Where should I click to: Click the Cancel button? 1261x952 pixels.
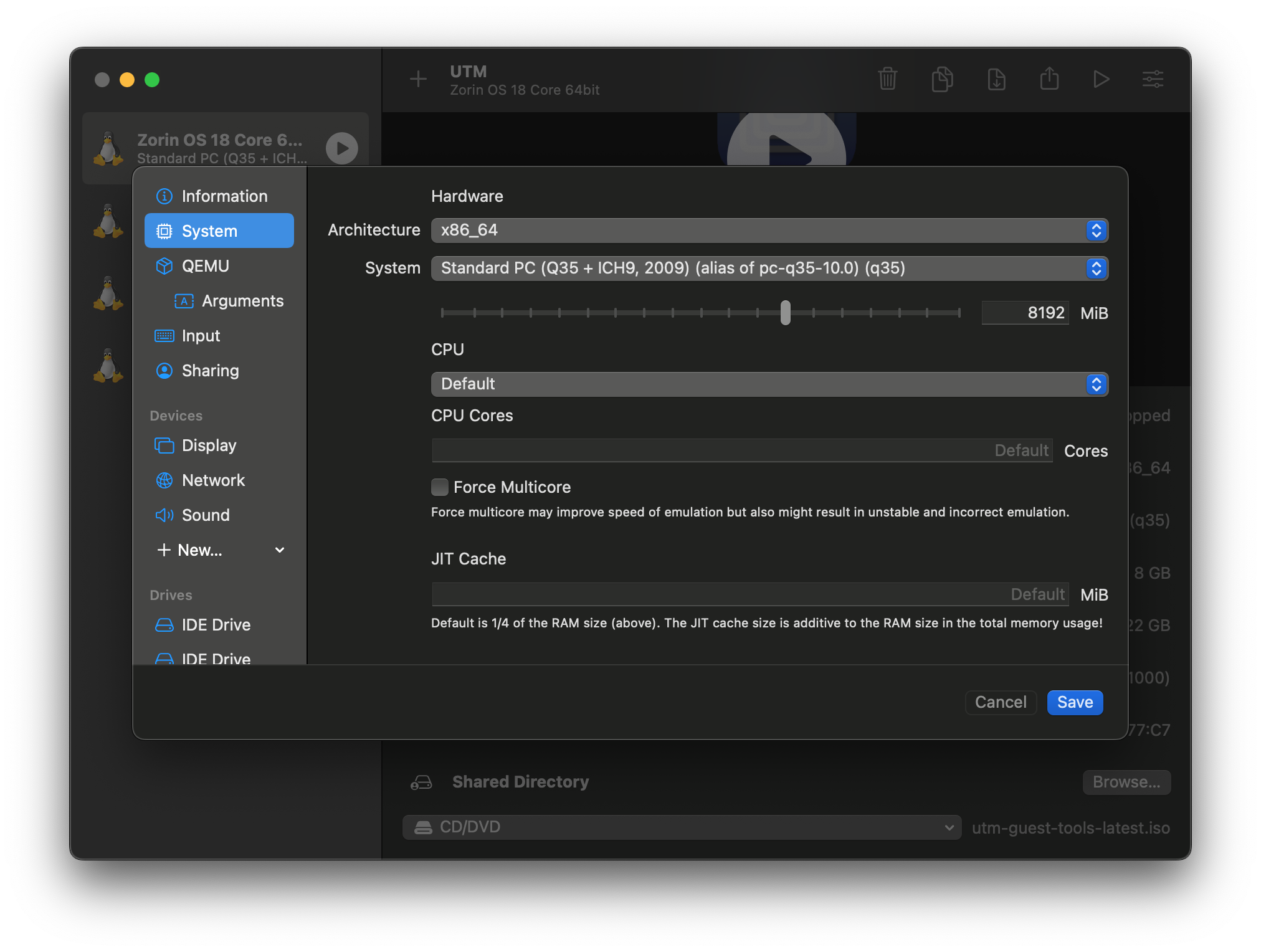pos(1000,703)
